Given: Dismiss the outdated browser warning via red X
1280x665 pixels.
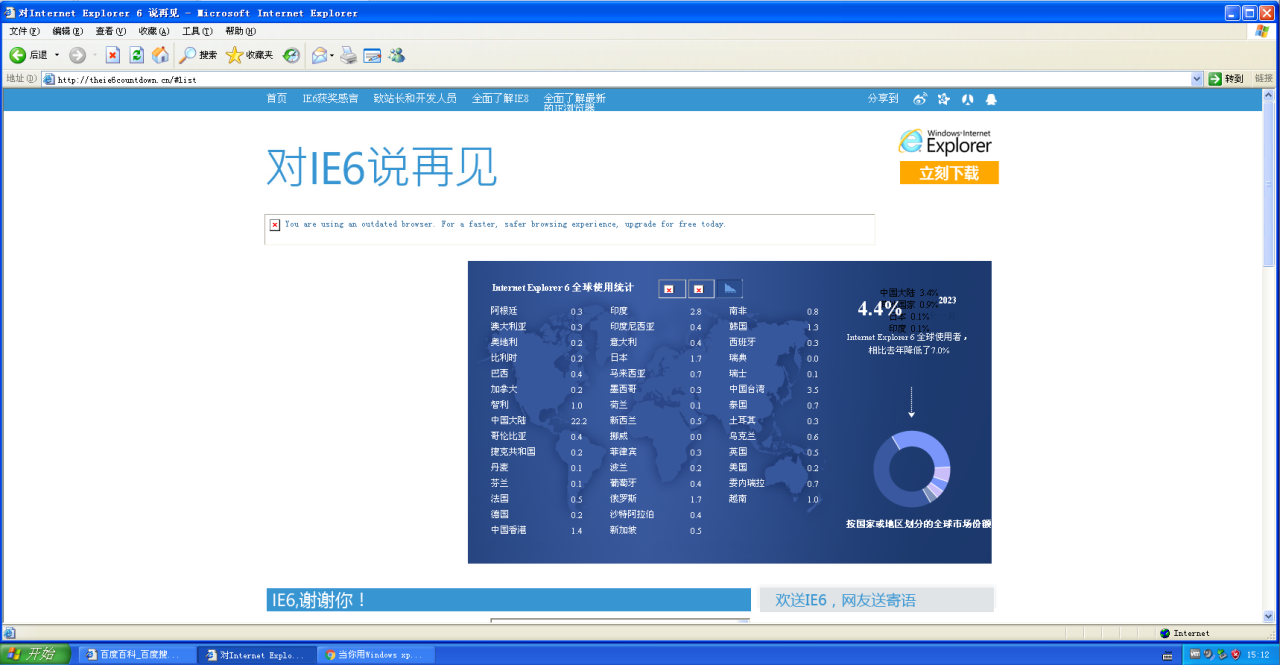Looking at the screenshot, I should [274, 225].
